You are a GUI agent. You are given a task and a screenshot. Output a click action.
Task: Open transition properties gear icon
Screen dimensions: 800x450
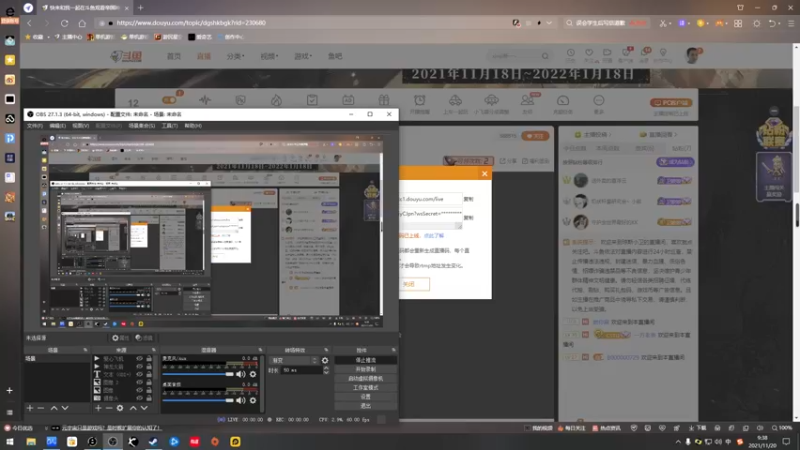coord(325,360)
